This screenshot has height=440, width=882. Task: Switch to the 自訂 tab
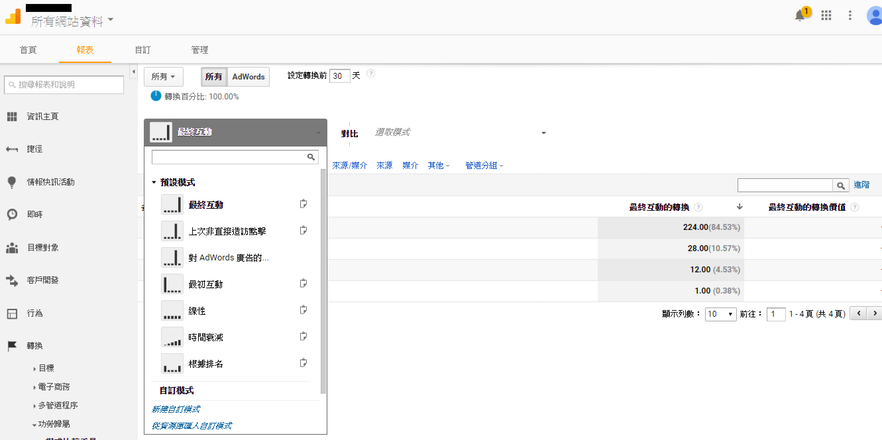pyautogui.click(x=142, y=49)
